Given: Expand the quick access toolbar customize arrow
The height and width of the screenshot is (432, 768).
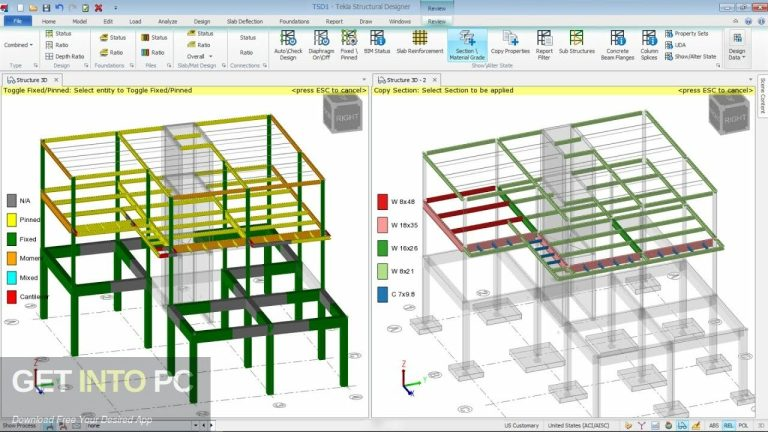Looking at the screenshot, I should point(116,8).
